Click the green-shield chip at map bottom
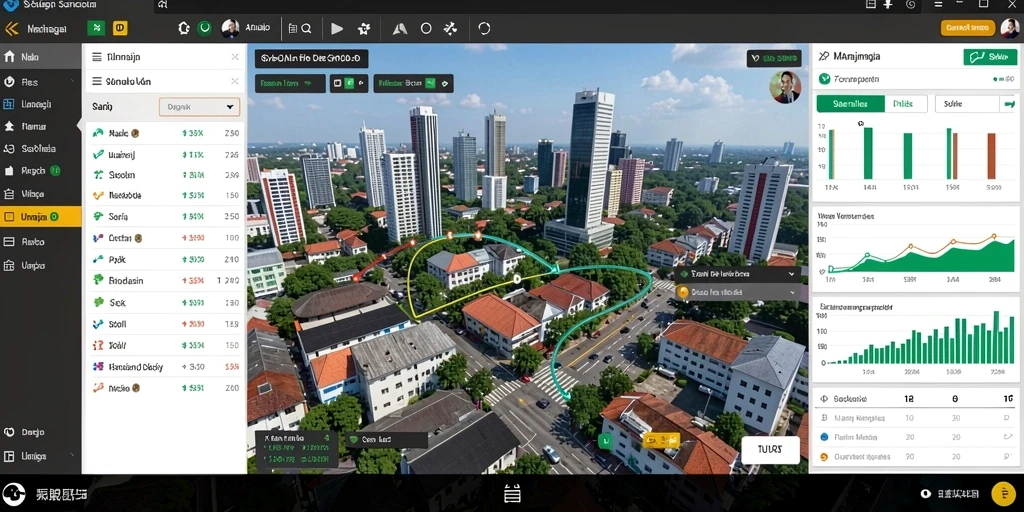 tap(387, 440)
